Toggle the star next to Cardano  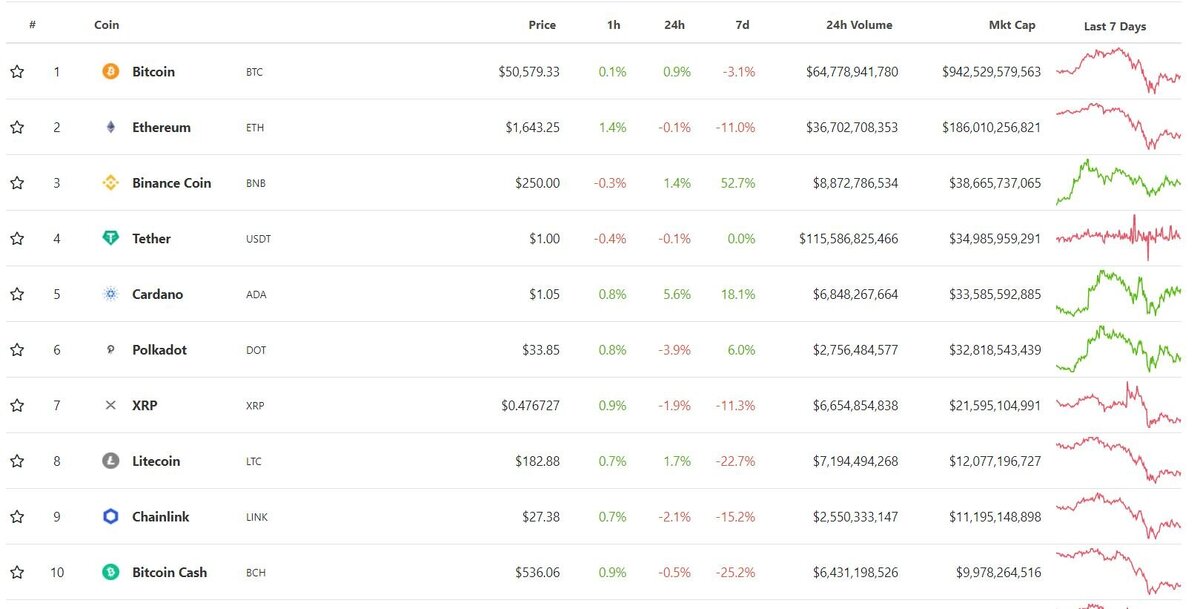16,294
